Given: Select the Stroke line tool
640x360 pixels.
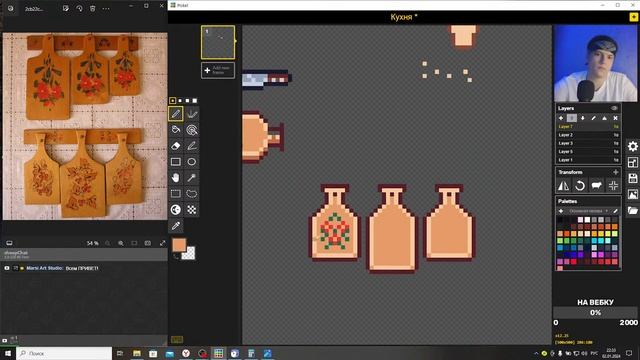Looking at the screenshot, I should (x=191, y=146).
